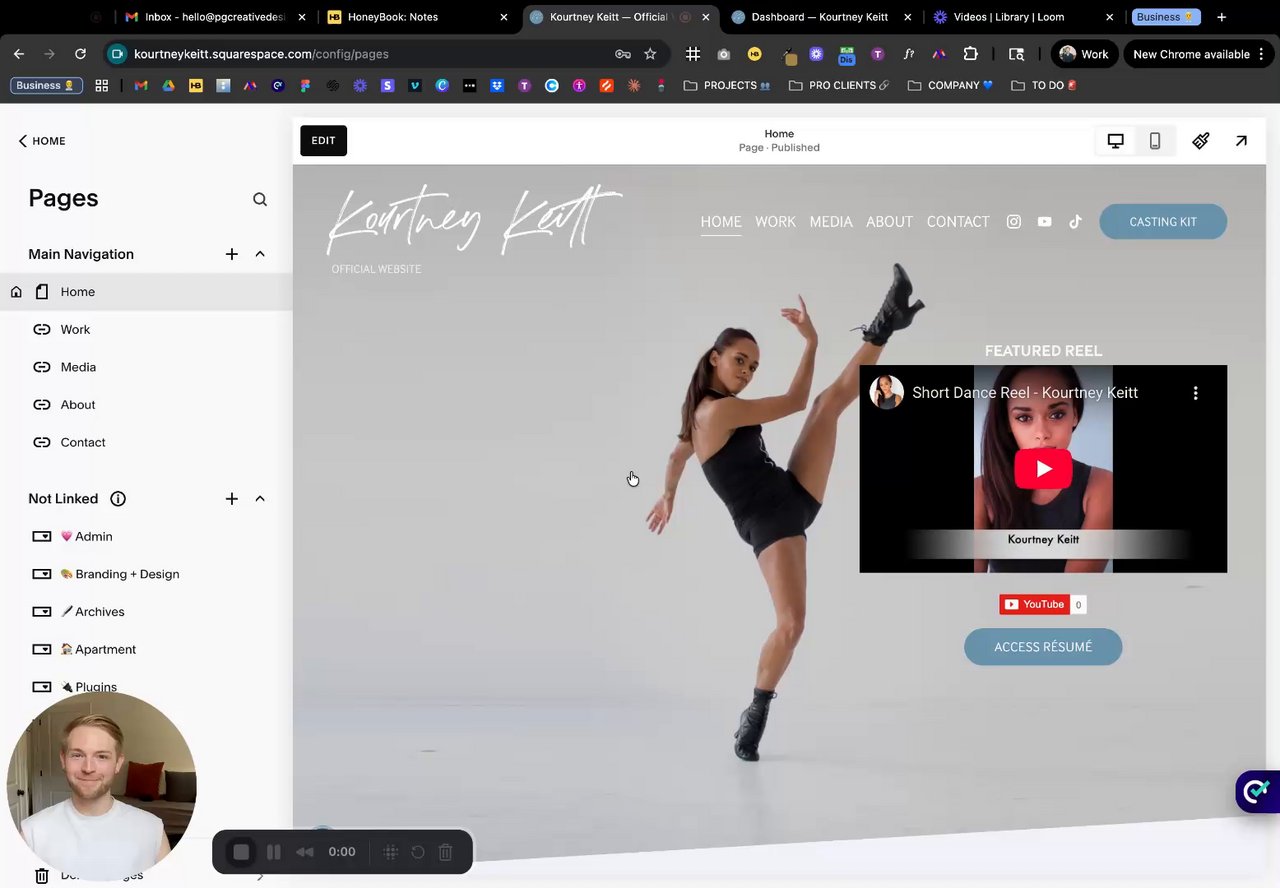Click the ACCESS RÉSUMÉ button
Viewport: 1280px width, 888px height.
click(x=1043, y=647)
